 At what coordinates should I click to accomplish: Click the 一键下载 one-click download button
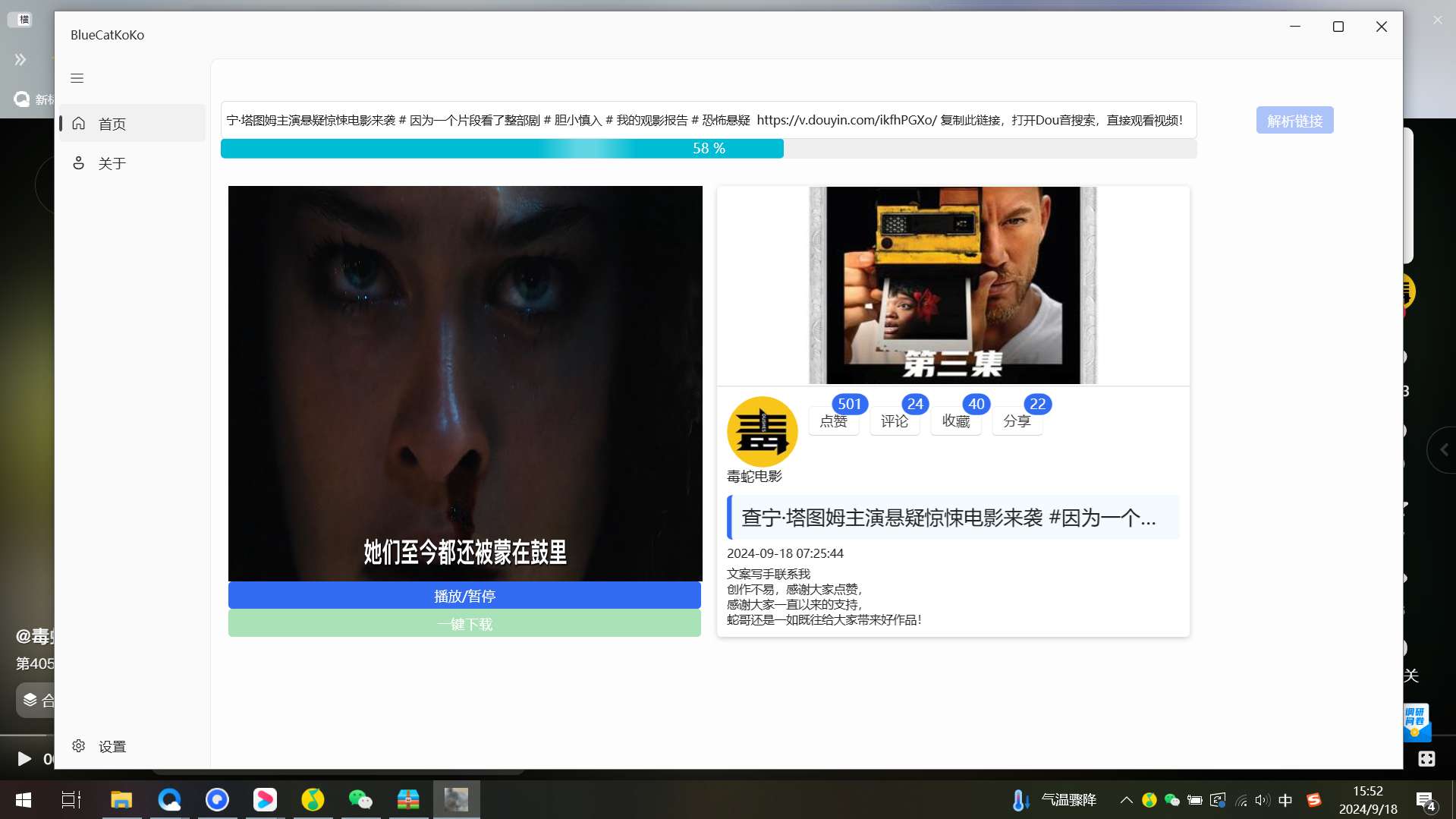click(464, 624)
